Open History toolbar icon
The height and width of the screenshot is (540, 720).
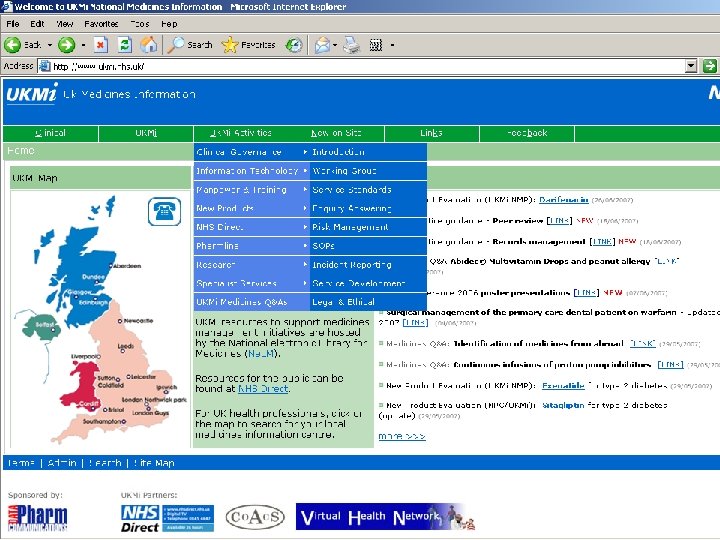click(x=294, y=45)
